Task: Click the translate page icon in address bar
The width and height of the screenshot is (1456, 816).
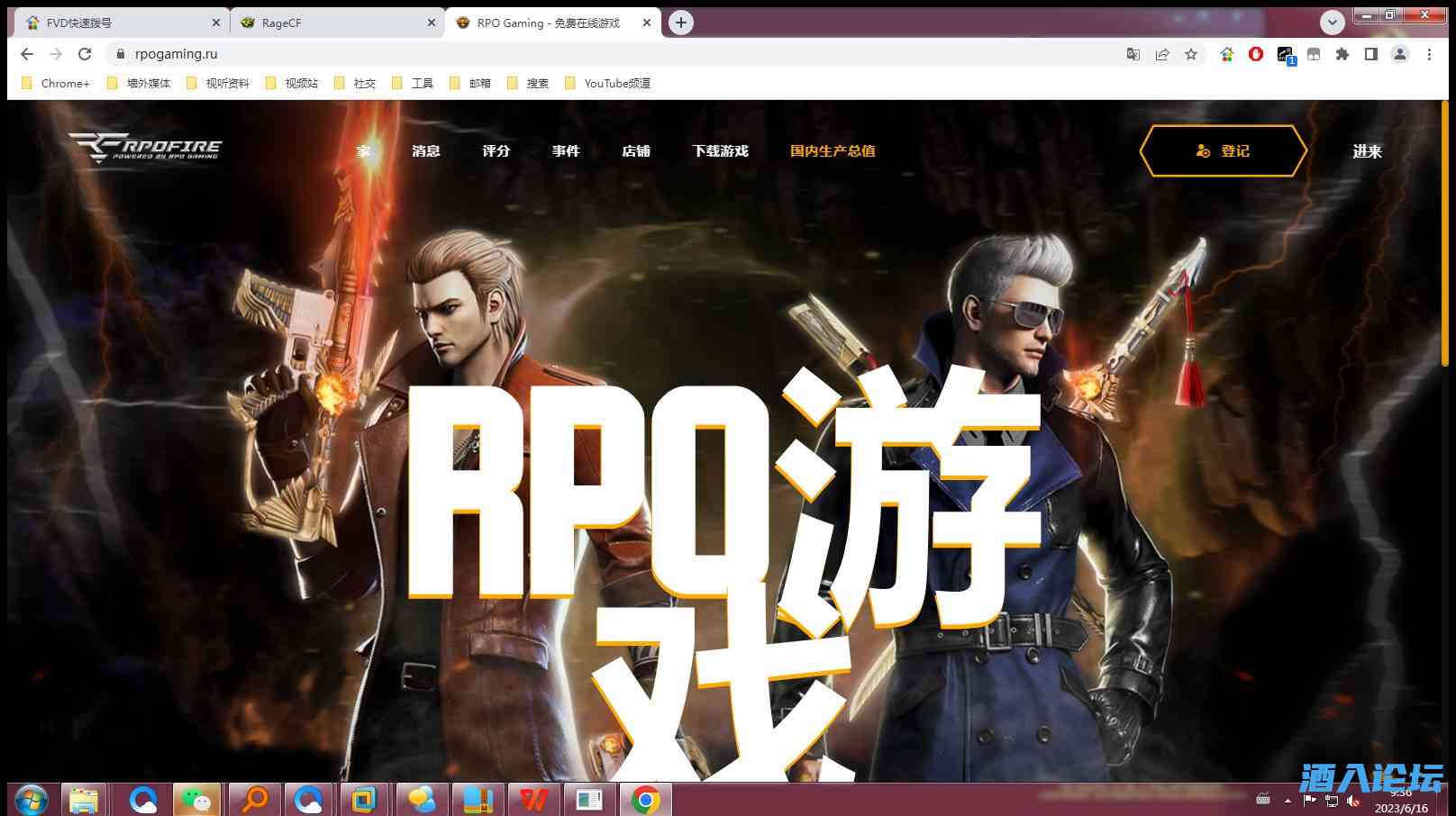Action: point(1133,54)
